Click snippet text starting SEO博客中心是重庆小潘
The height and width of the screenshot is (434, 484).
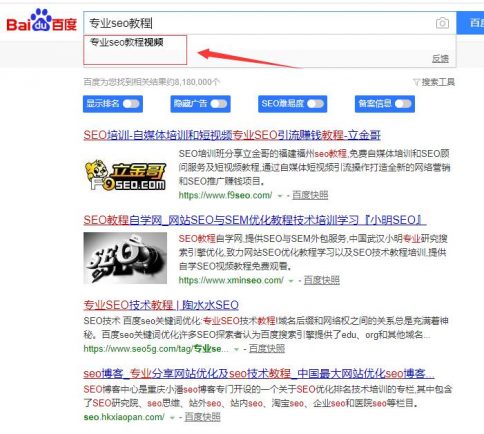click(x=268, y=396)
